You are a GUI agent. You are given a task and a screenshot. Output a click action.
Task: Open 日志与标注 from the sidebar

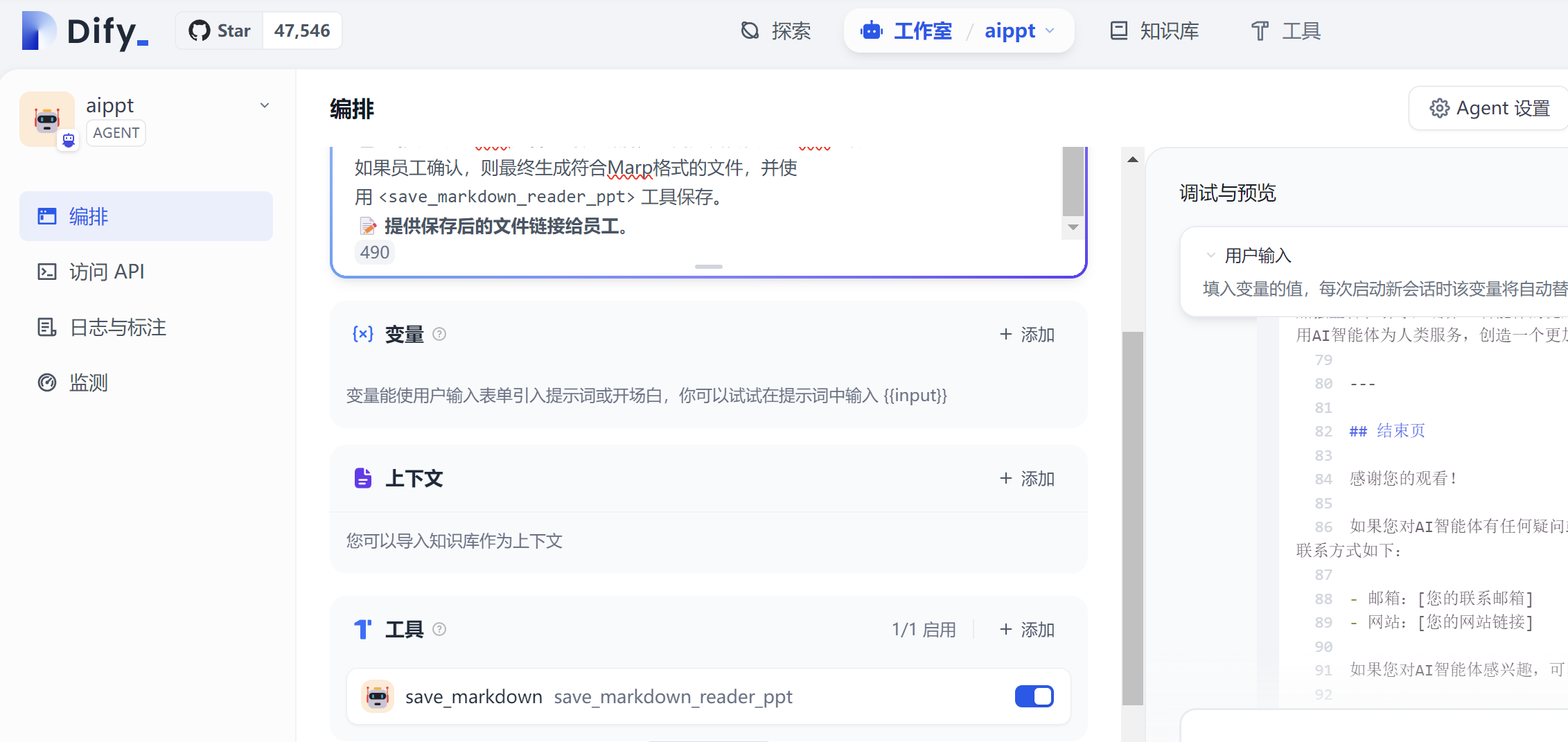[46, 326]
